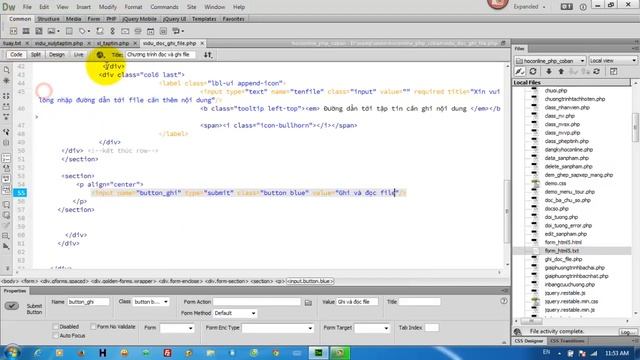The image size is (640, 360).
Task: Enable the Auto Focus checkbox
Action: (56, 336)
